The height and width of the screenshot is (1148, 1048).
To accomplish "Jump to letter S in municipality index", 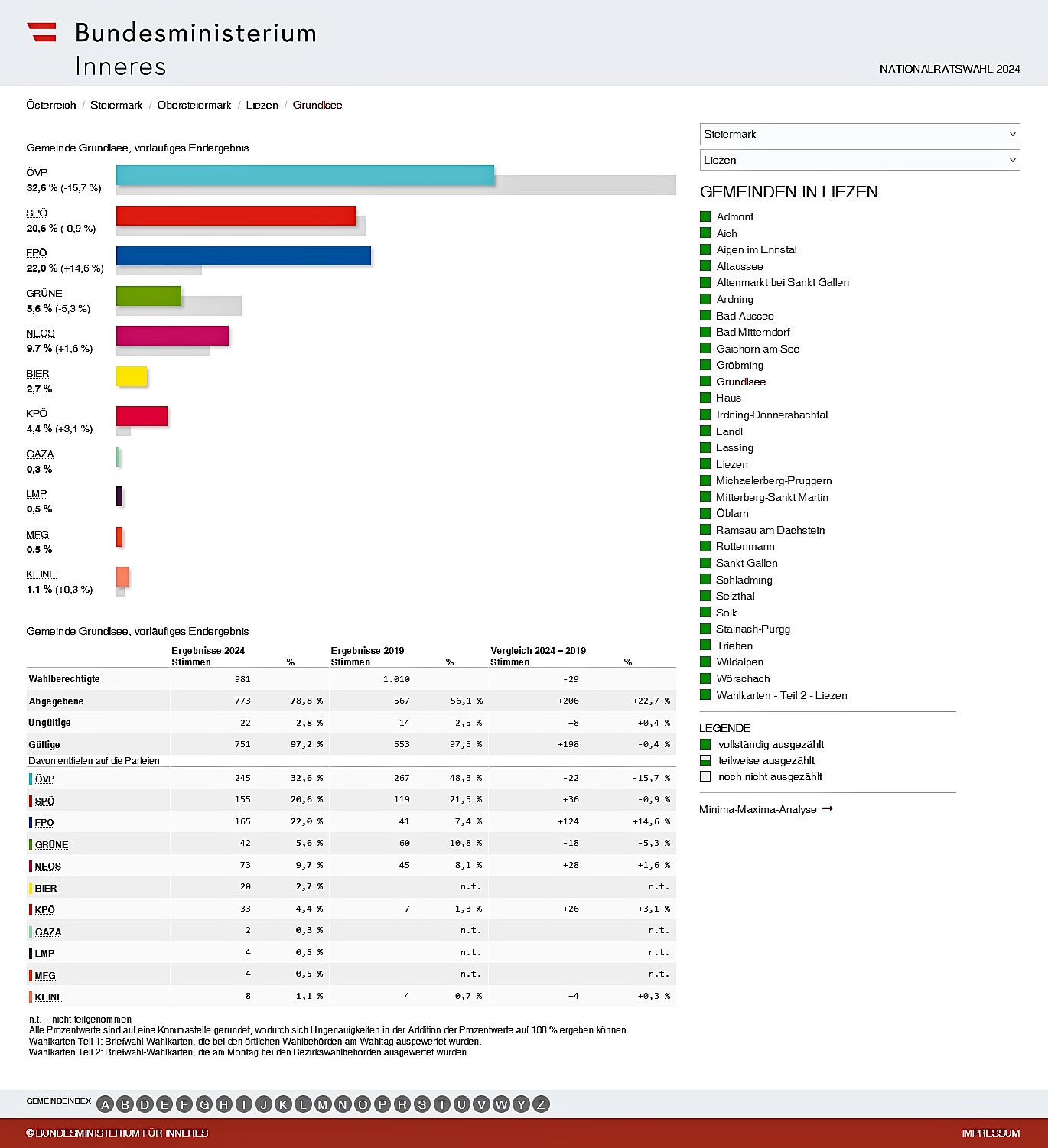I will (x=421, y=1104).
